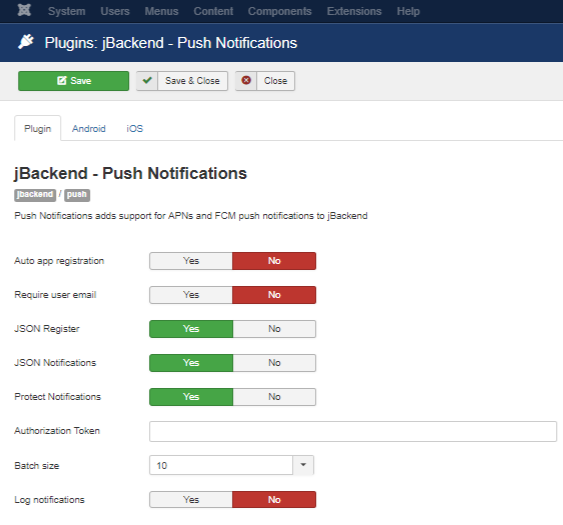Click the green checkmark icon on Save & Close
Image resolution: width=563 pixels, height=525 pixels.
click(x=147, y=80)
